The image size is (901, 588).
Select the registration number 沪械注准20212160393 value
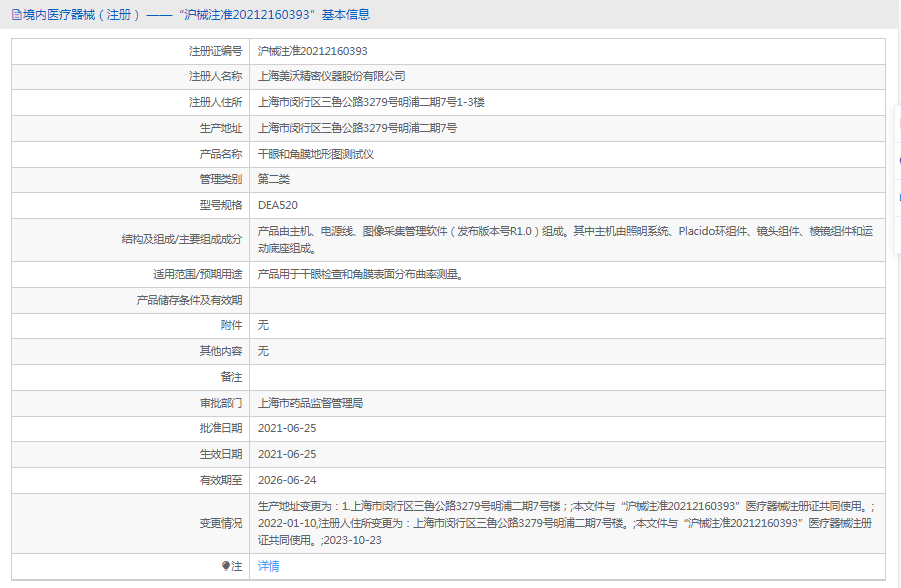coord(312,51)
